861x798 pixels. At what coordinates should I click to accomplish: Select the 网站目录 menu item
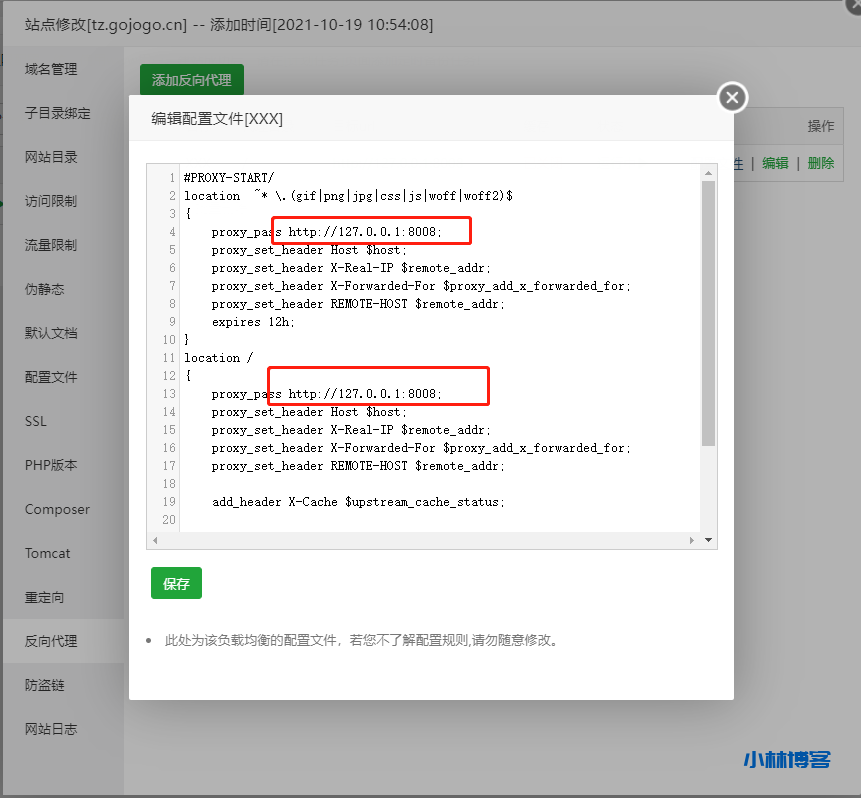(51, 157)
